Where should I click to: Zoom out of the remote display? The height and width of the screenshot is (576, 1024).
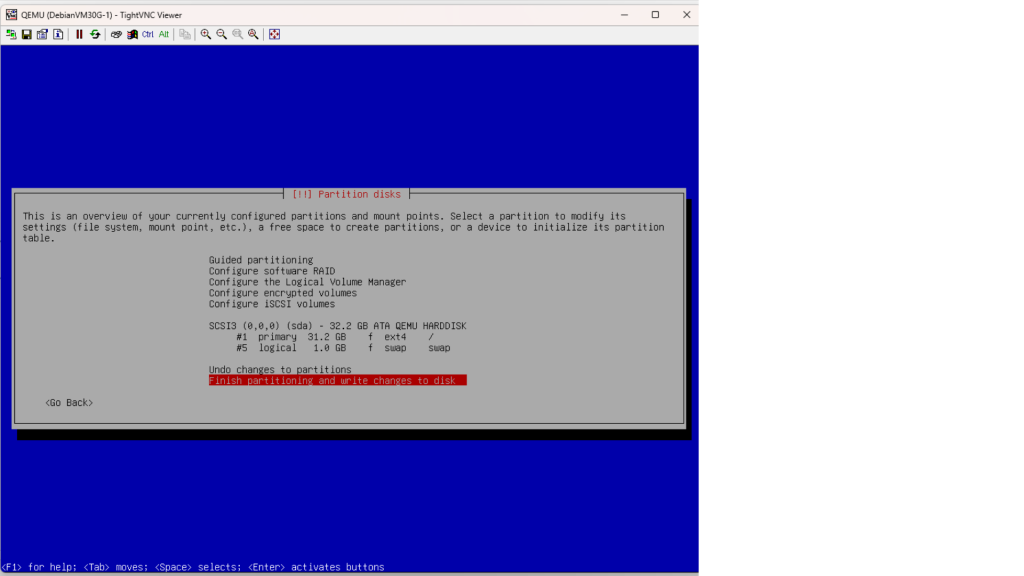pyautogui.click(x=222, y=34)
